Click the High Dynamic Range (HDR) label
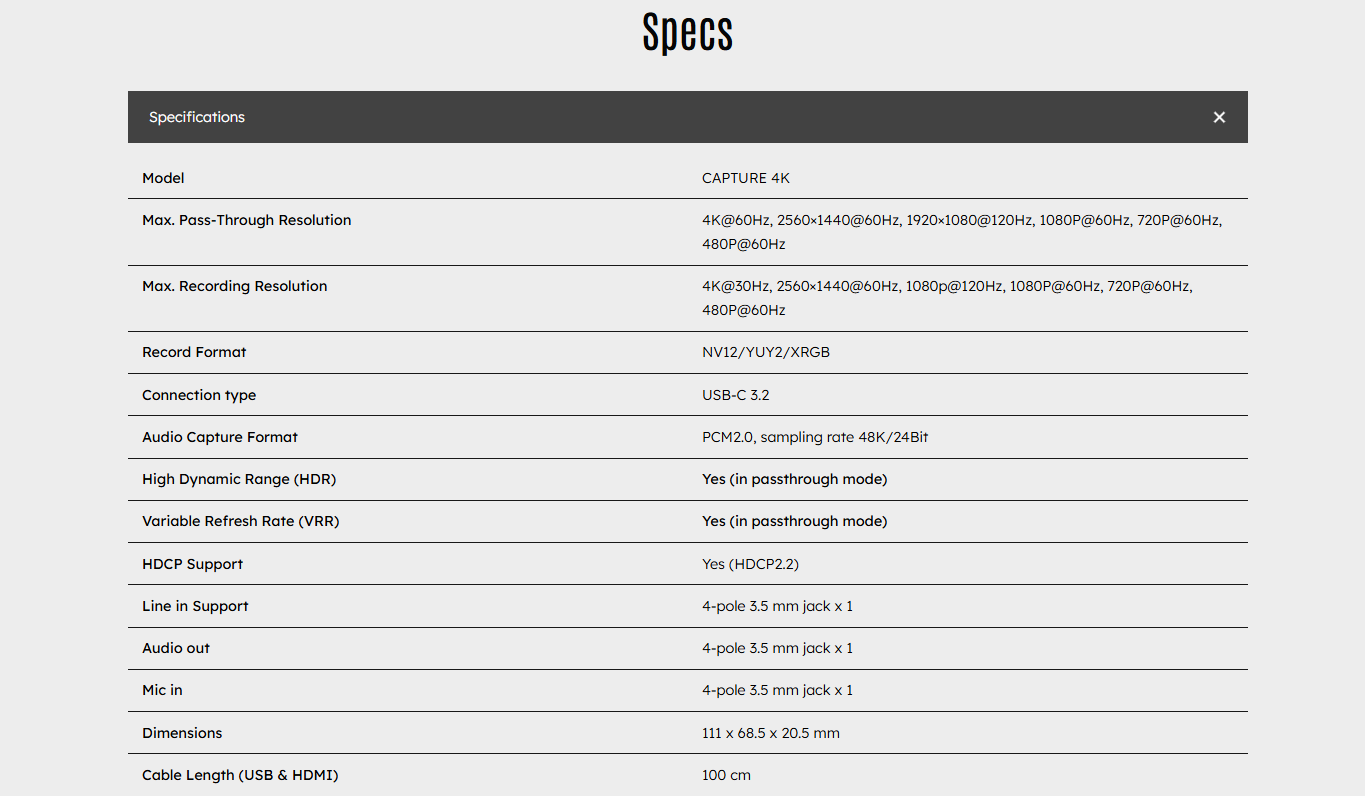This screenshot has width=1365, height=796. (239, 479)
